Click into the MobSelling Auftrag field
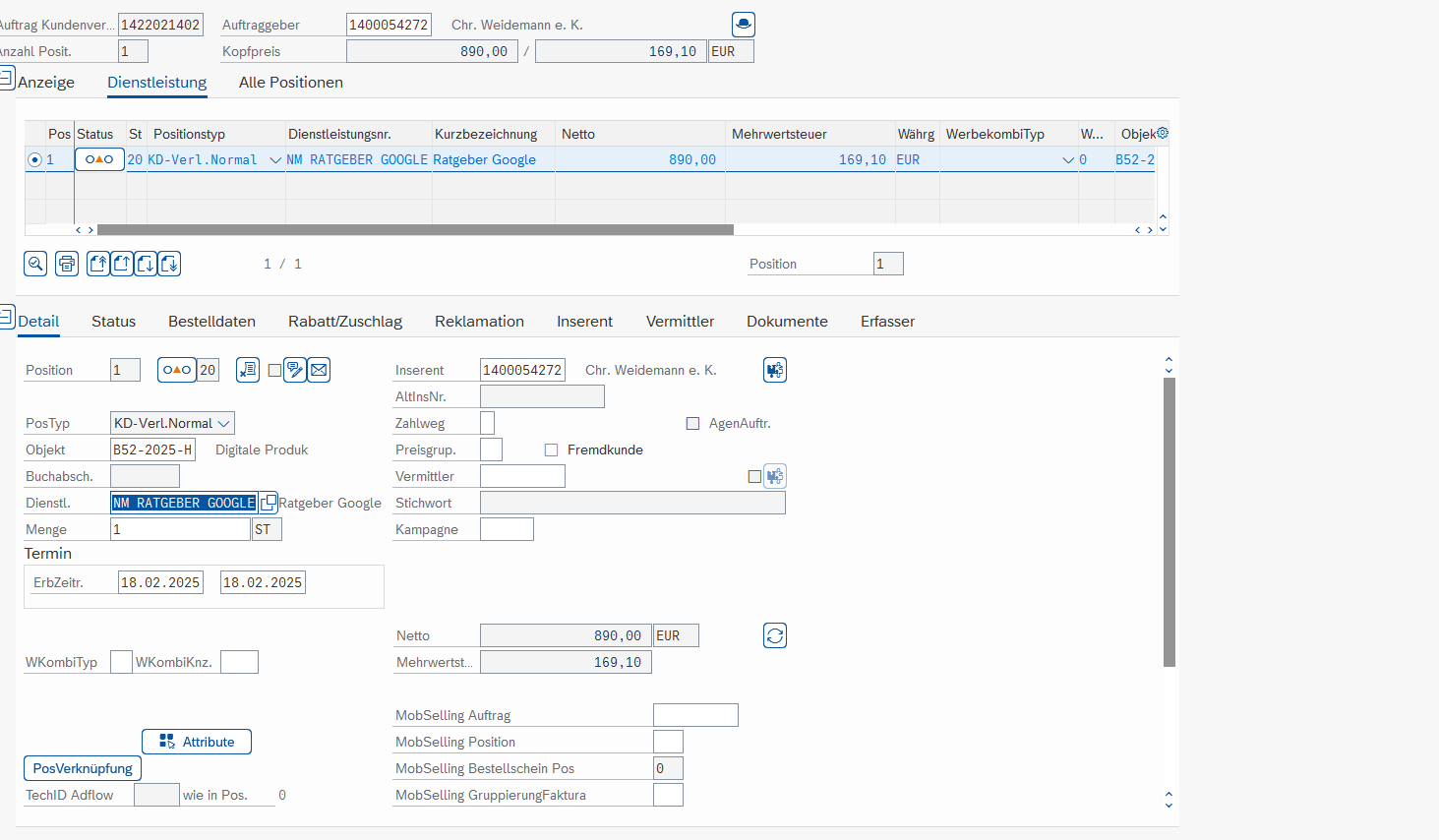The width and height of the screenshot is (1439, 840). click(695, 715)
